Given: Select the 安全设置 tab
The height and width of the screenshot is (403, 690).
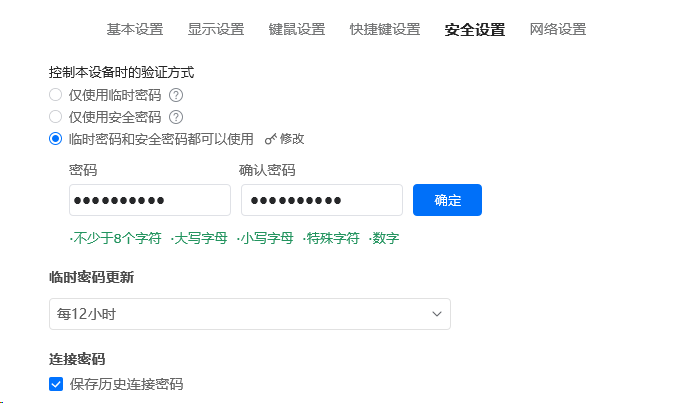Looking at the screenshot, I should coord(475,29).
